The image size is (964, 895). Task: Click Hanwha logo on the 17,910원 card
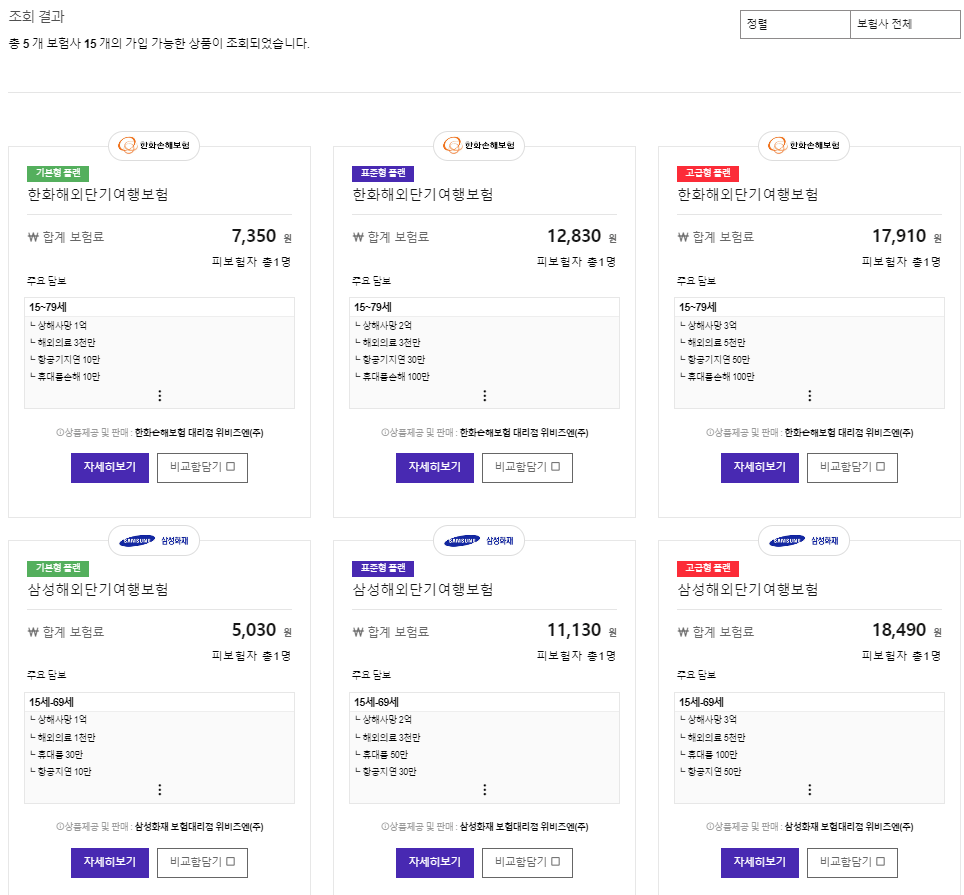coord(804,146)
